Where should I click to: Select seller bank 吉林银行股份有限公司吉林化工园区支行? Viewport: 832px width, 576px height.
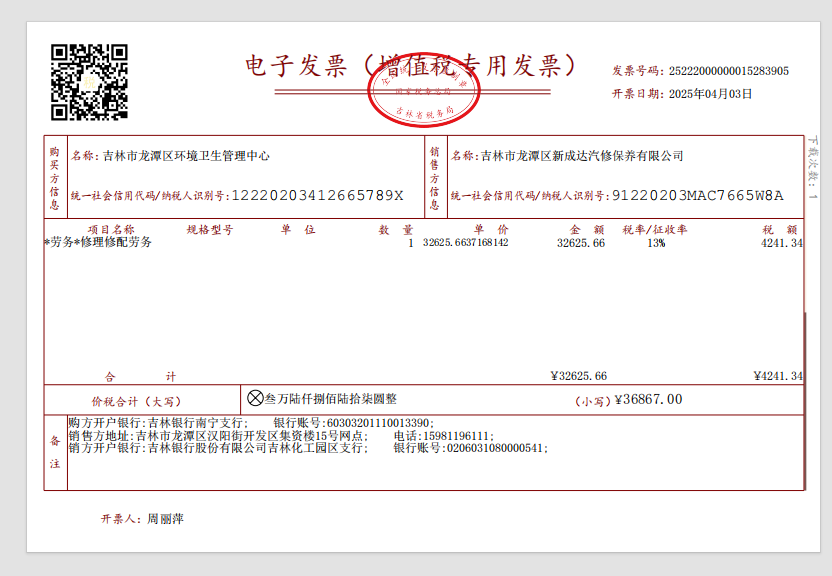255,448
